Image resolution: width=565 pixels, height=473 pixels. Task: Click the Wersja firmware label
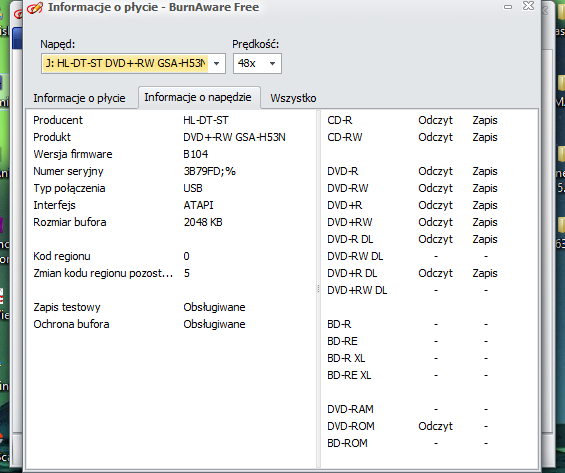click(x=73, y=154)
